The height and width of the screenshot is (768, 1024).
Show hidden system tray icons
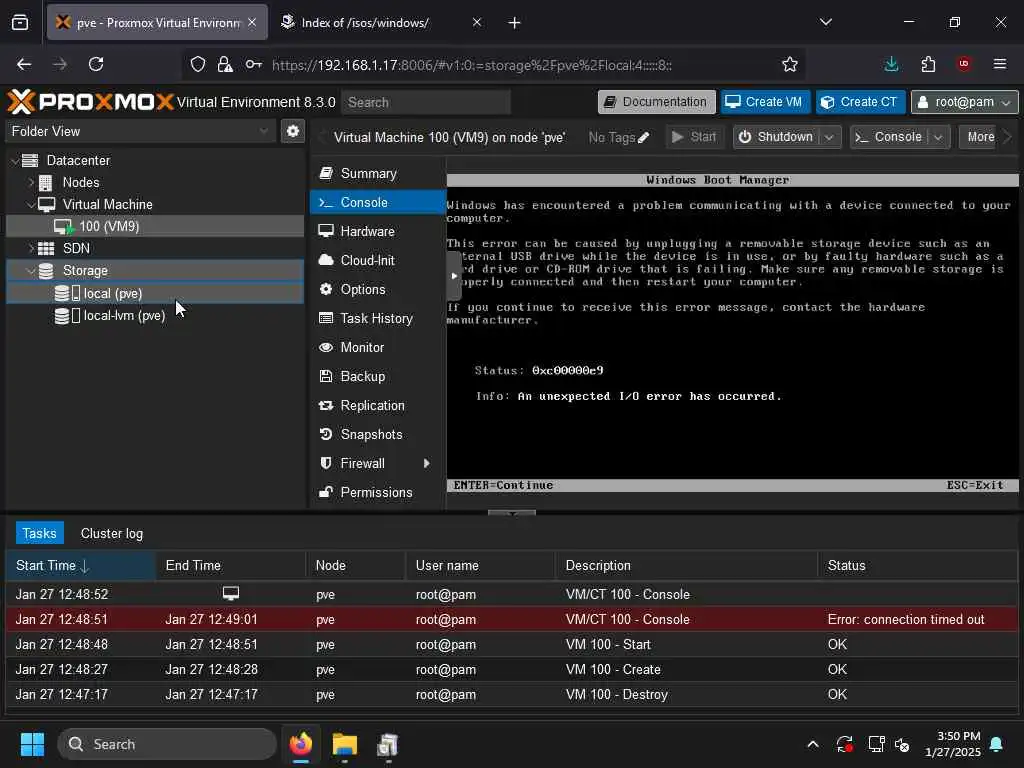click(813, 744)
